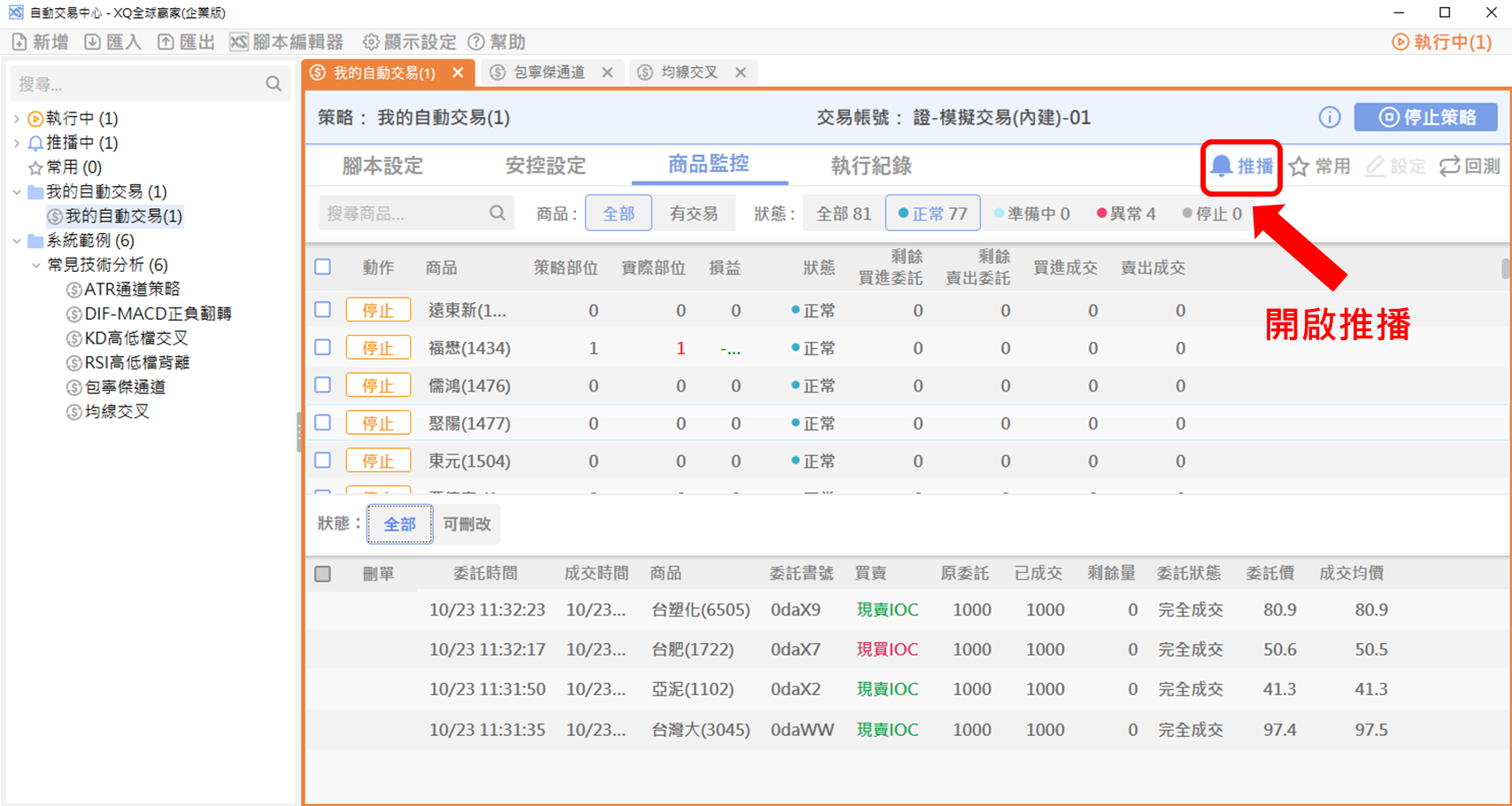Open the 腳本編輯器 script editor
This screenshot has width=1512, height=806.
287,42
